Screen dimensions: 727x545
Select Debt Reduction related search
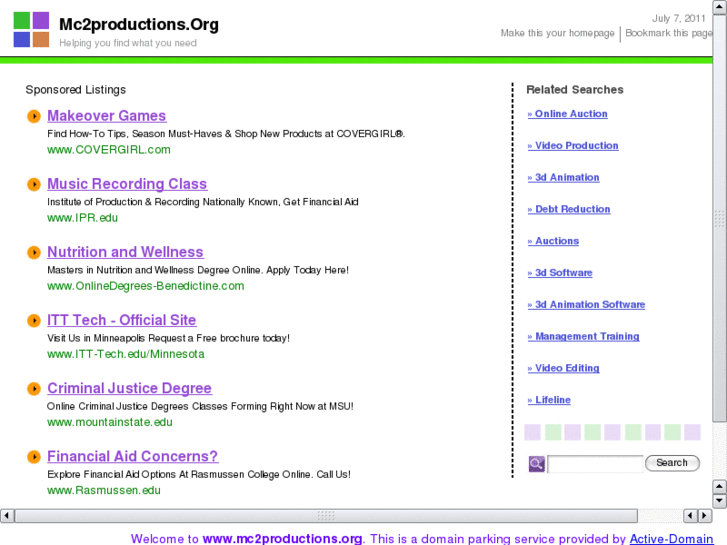tap(569, 209)
